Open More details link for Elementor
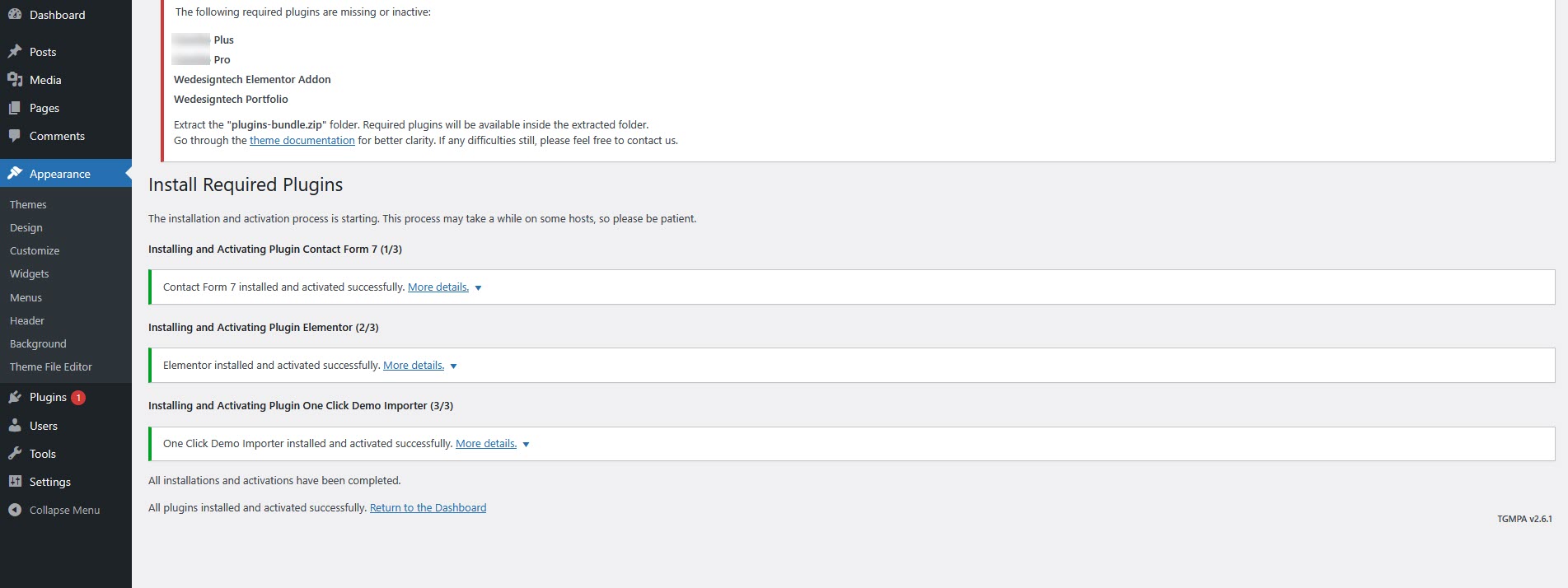Screen dimensions: 1568x588 413,366
